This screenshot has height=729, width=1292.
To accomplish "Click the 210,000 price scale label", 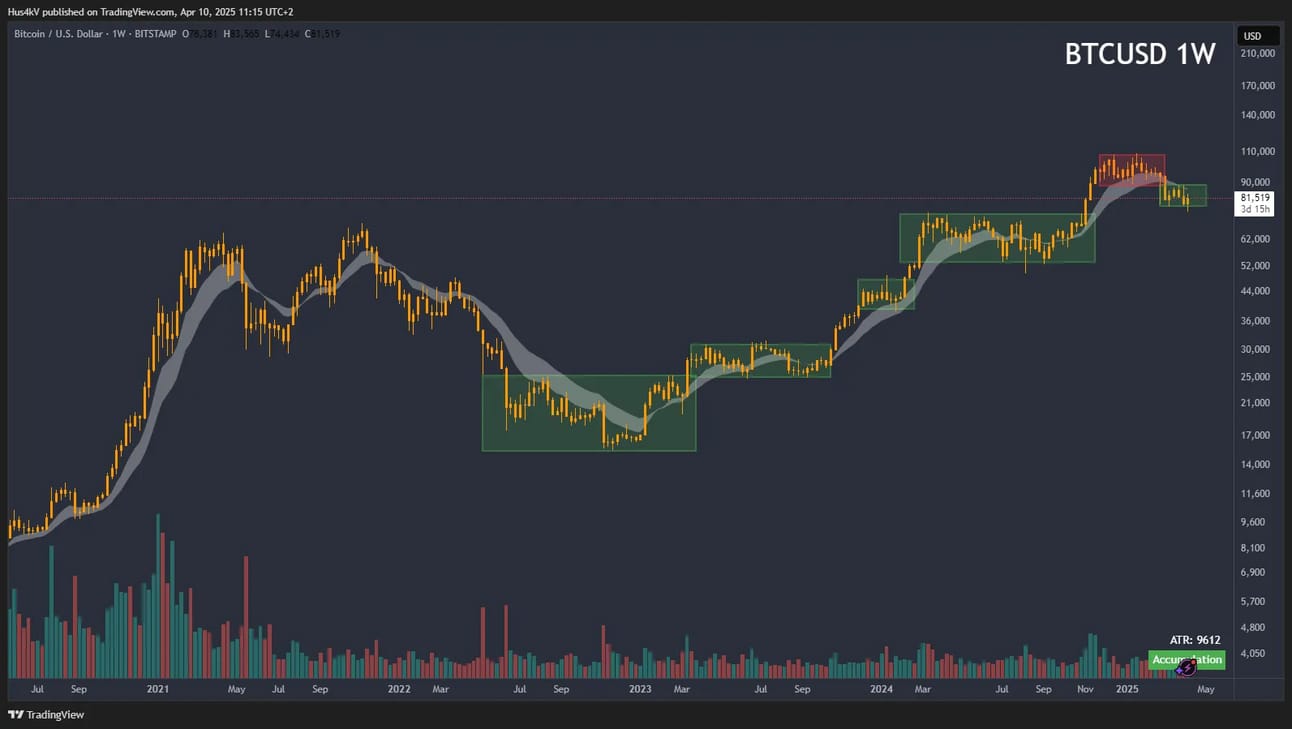I will (1257, 53).
